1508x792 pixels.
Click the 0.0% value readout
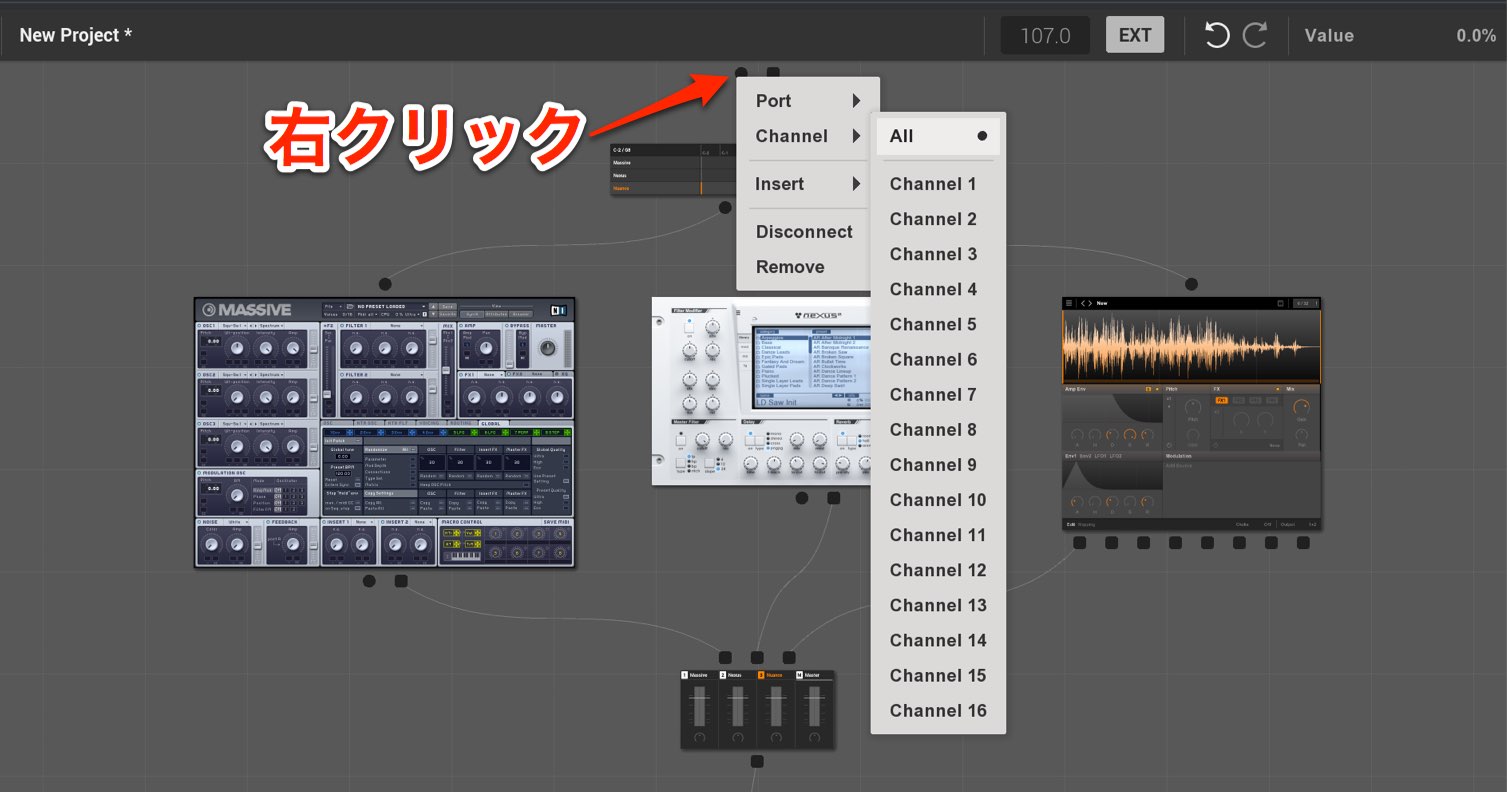(1476, 35)
